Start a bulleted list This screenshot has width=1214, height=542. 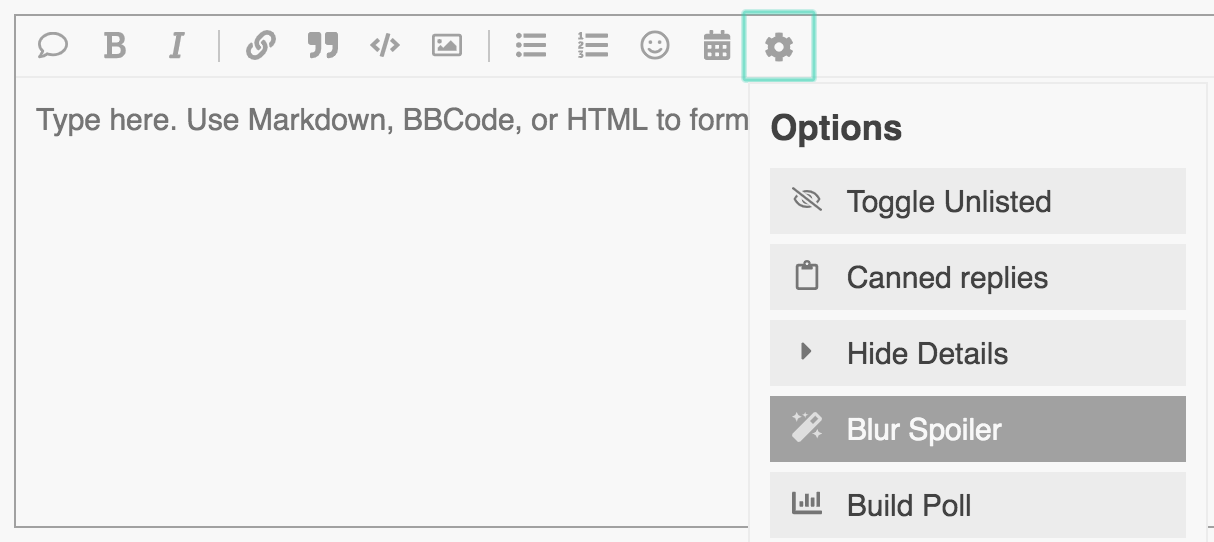tap(530, 45)
